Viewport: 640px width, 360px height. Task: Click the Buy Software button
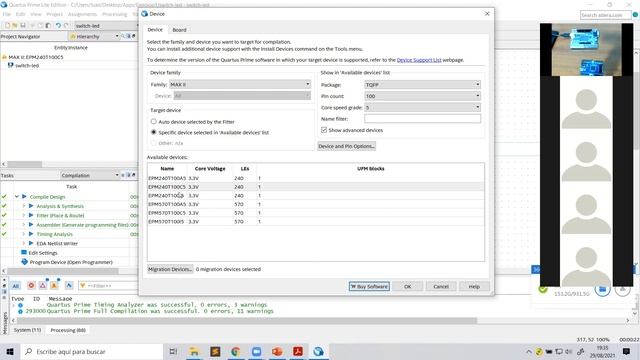[x=369, y=287]
